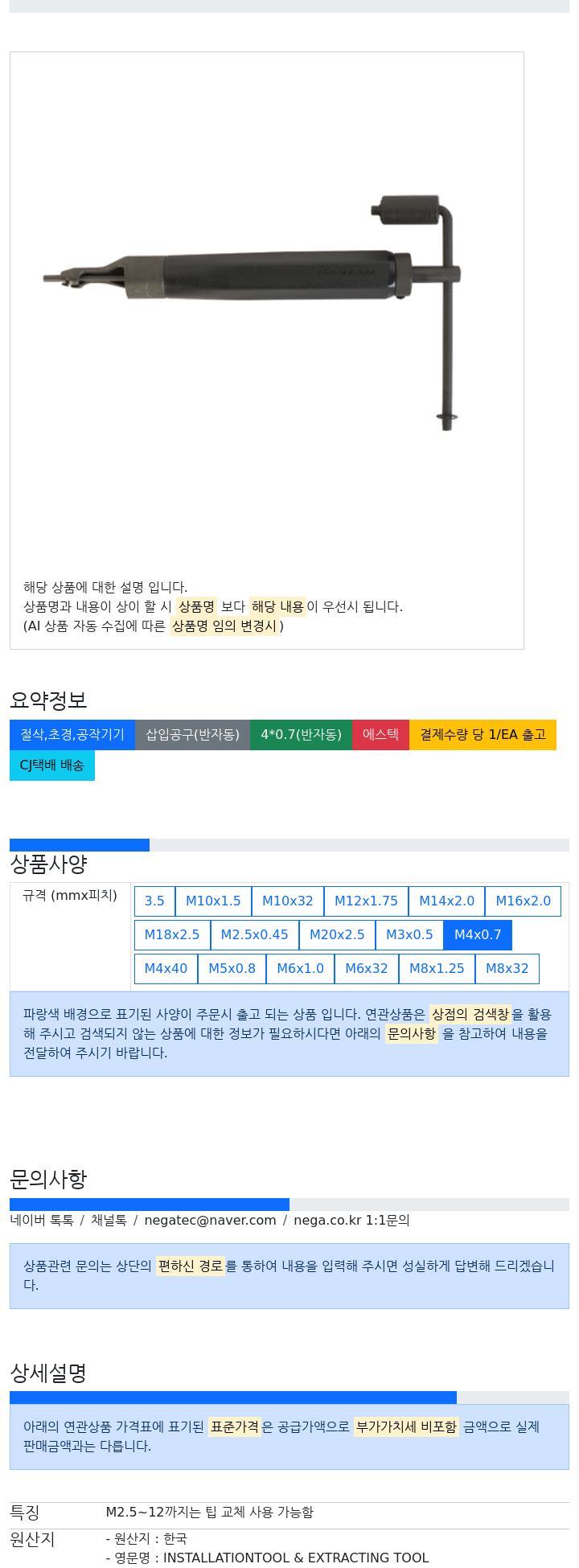Select the M4x40 size
The width and height of the screenshot is (579, 1568).
(x=166, y=969)
